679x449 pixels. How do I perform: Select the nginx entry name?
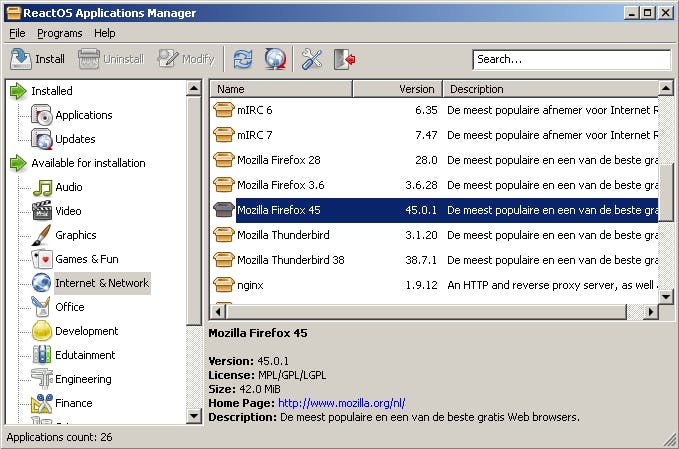[250, 285]
